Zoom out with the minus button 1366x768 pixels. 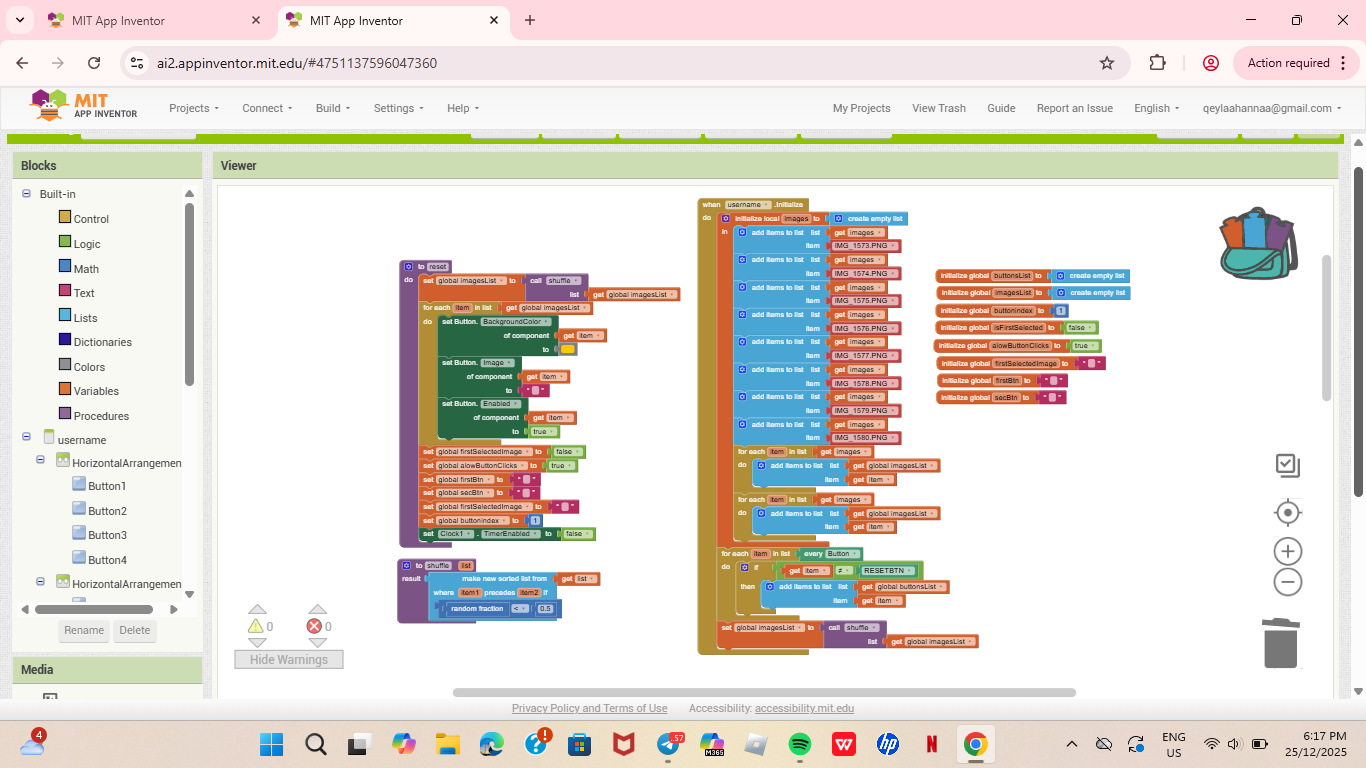(1287, 582)
